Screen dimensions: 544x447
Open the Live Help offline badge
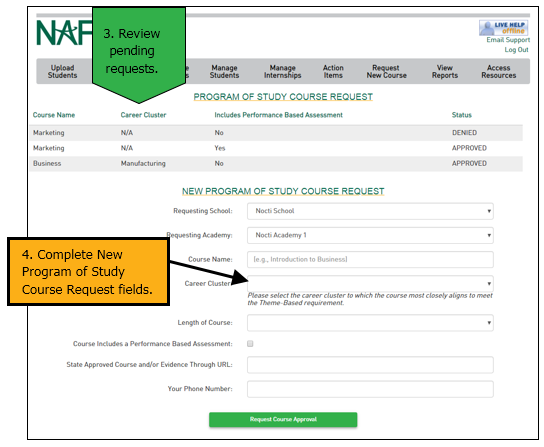503,28
